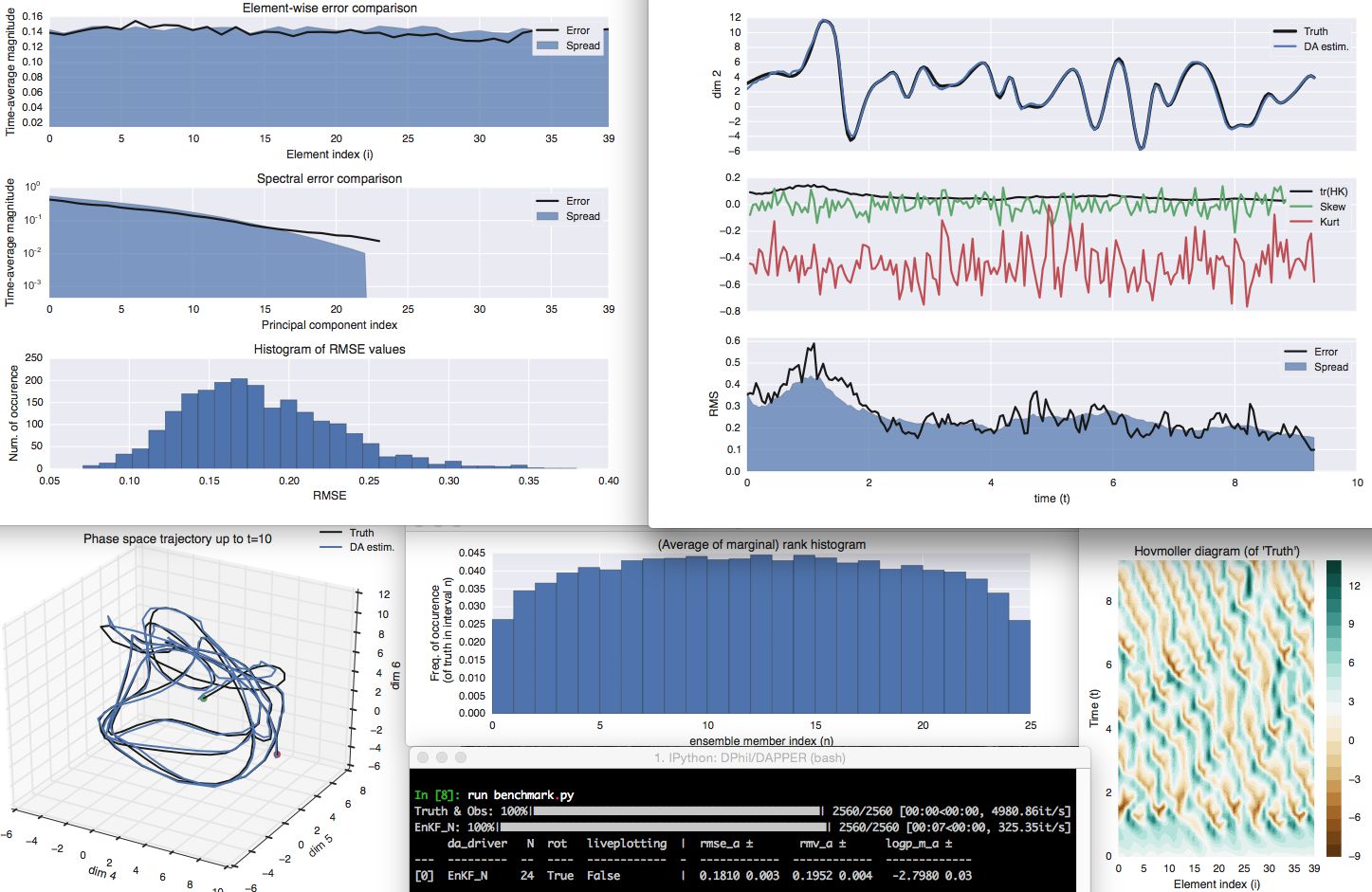Image resolution: width=1372 pixels, height=892 pixels.
Task: Click the 'Truth & Obs' progress bar
Action: pos(678,811)
